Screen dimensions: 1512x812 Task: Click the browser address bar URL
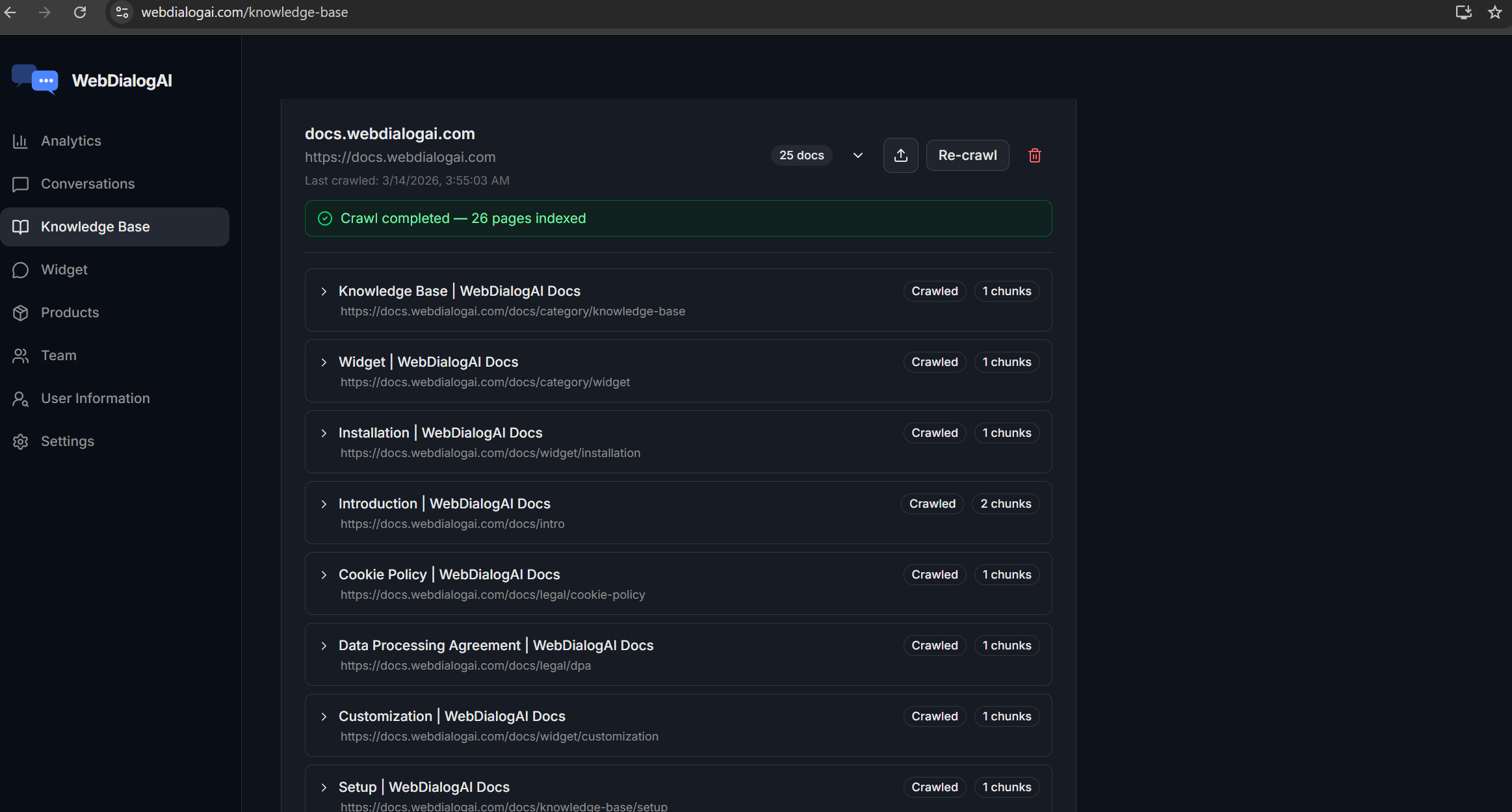click(x=244, y=12)
